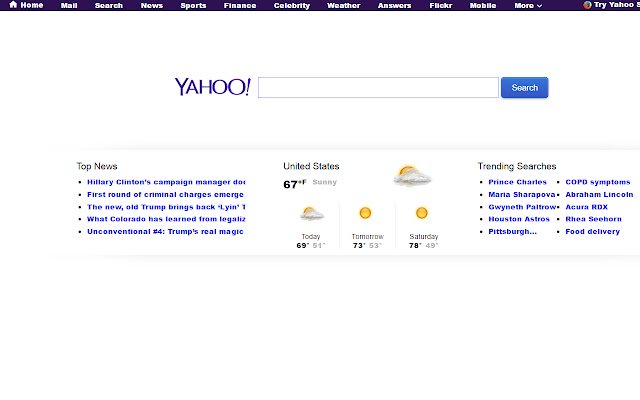Click the Saturday forecast label
Image resolution: width=640 pixels, height=400 pixels.
point(424,237)
